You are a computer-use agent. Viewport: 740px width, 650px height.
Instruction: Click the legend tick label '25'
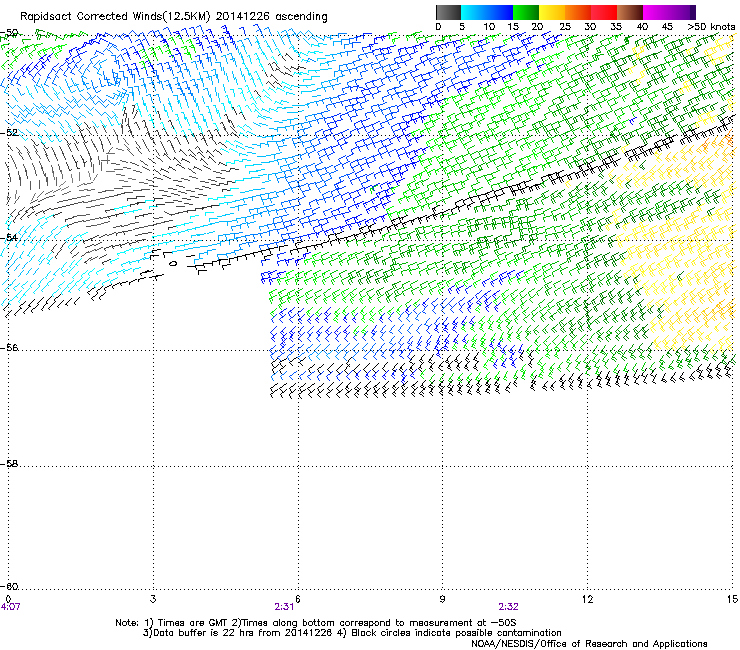564,27
